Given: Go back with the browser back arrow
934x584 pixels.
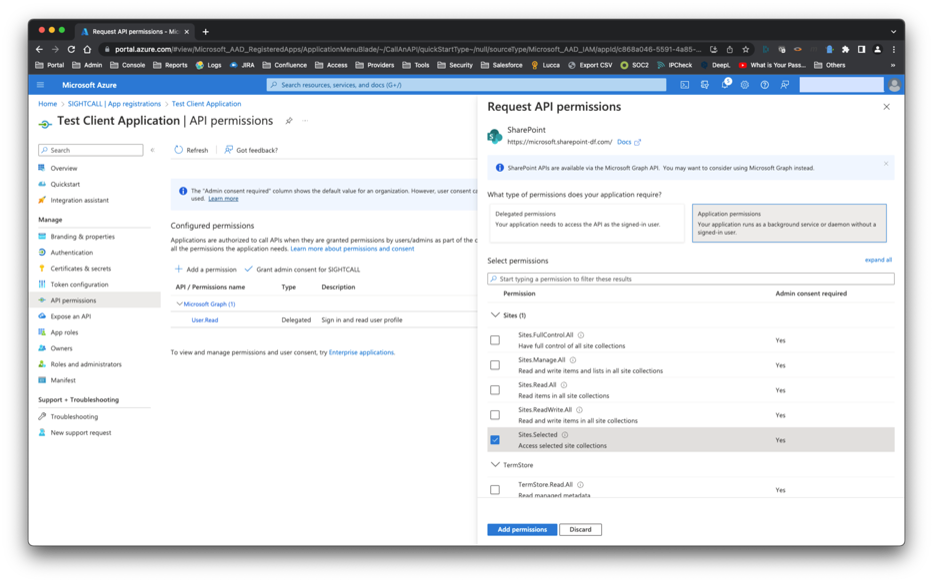Looking at the screenshot, I should 39,49.
